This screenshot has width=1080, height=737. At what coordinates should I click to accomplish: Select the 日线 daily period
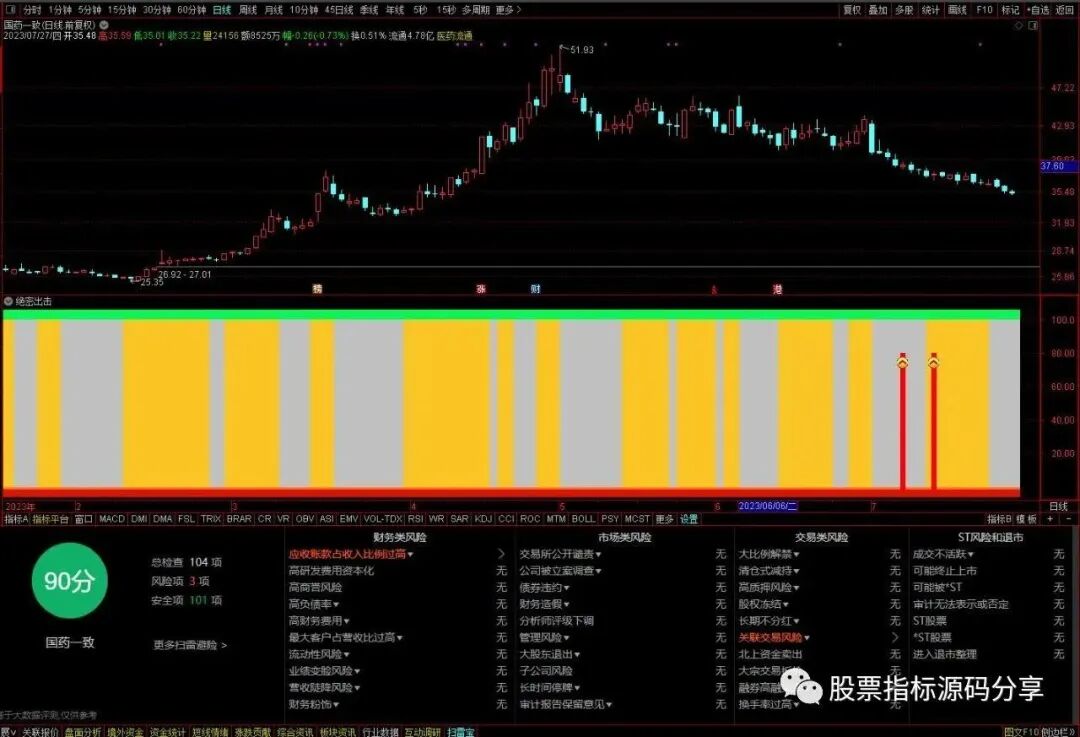(222, 10)
